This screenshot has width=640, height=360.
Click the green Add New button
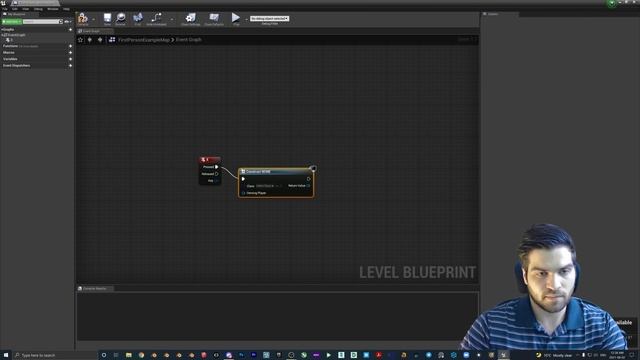click(12, 22)
